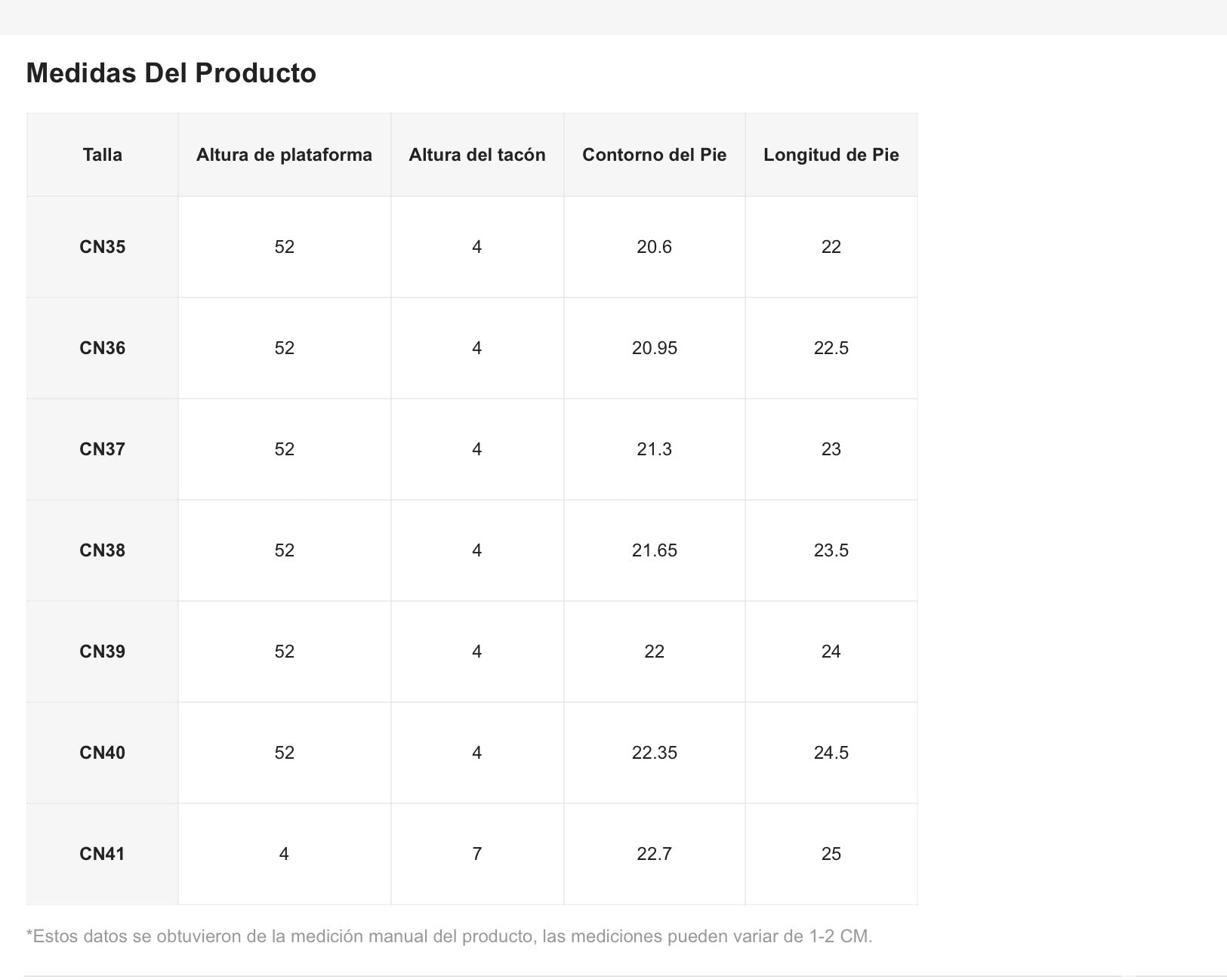The width and height of the screenshot is (1227, 980).
Task: Click the 21.65 contour value for CN38
Action: [x=654, y=550]
